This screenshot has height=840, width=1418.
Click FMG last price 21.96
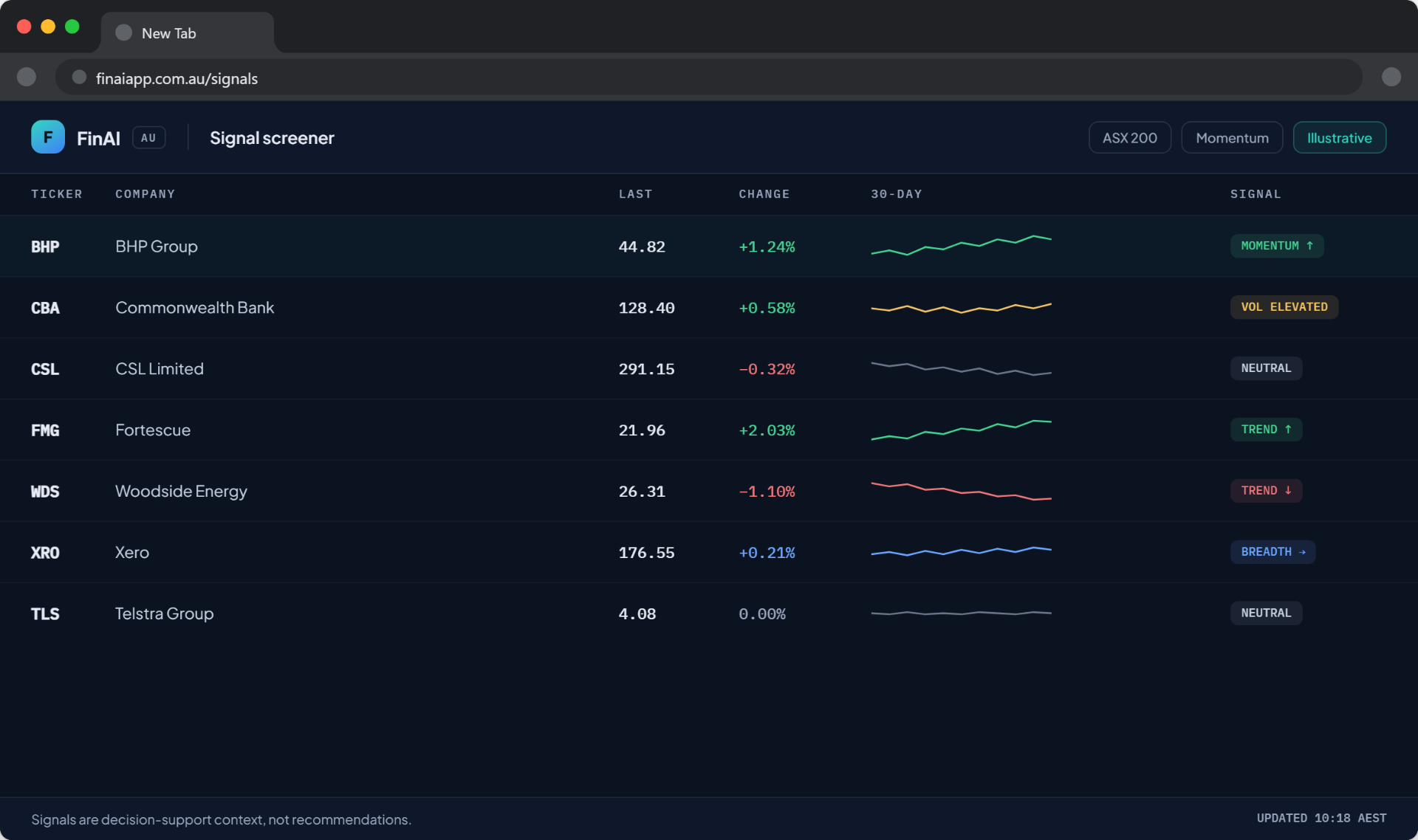(x=642, y=430)
